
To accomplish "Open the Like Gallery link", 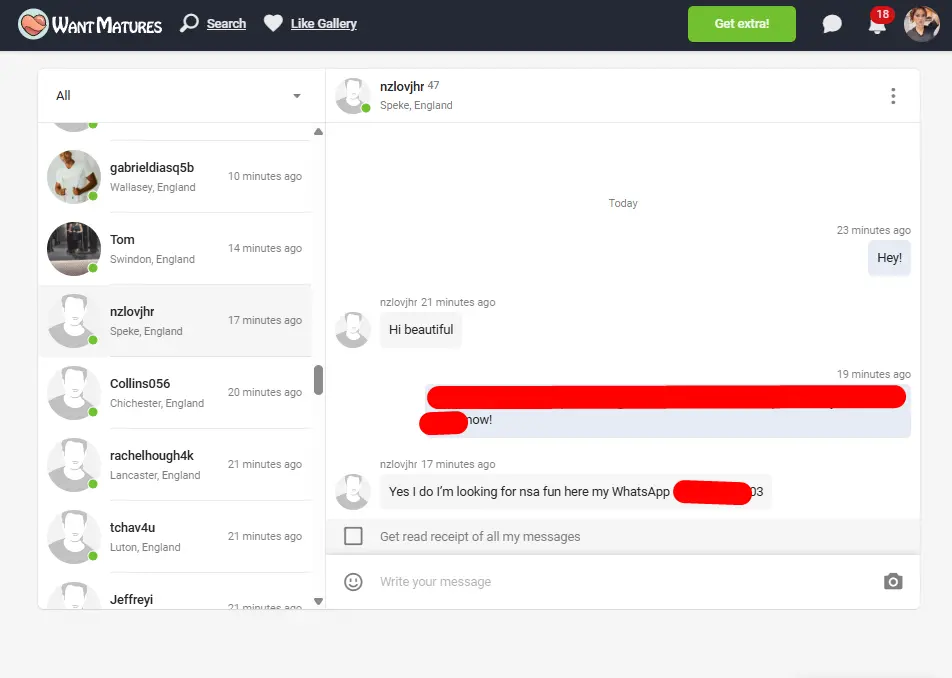I will (x=324, y=24).
